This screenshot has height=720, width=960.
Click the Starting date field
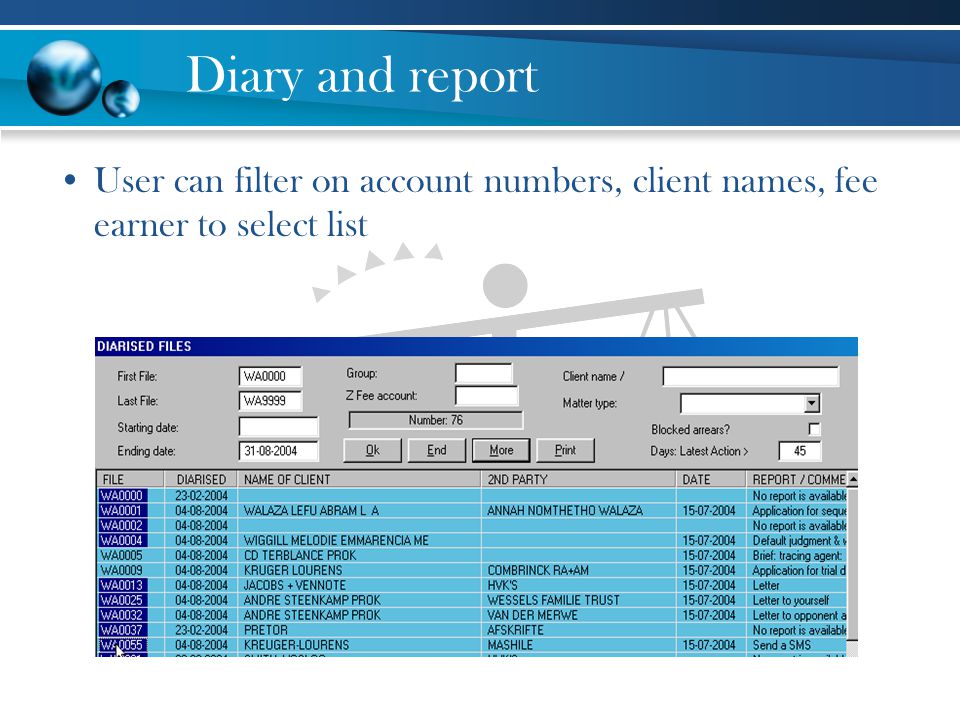(x=278, y=427)
